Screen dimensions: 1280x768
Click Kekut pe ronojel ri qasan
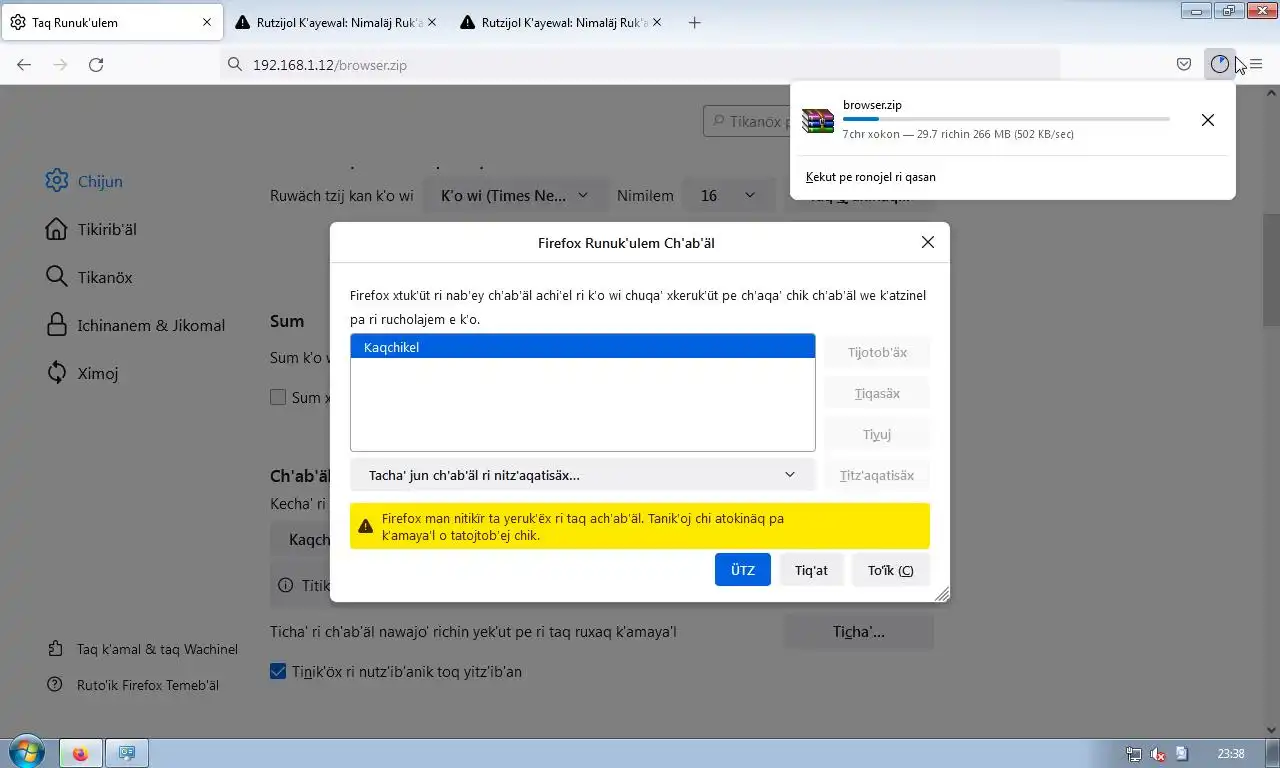871,177
